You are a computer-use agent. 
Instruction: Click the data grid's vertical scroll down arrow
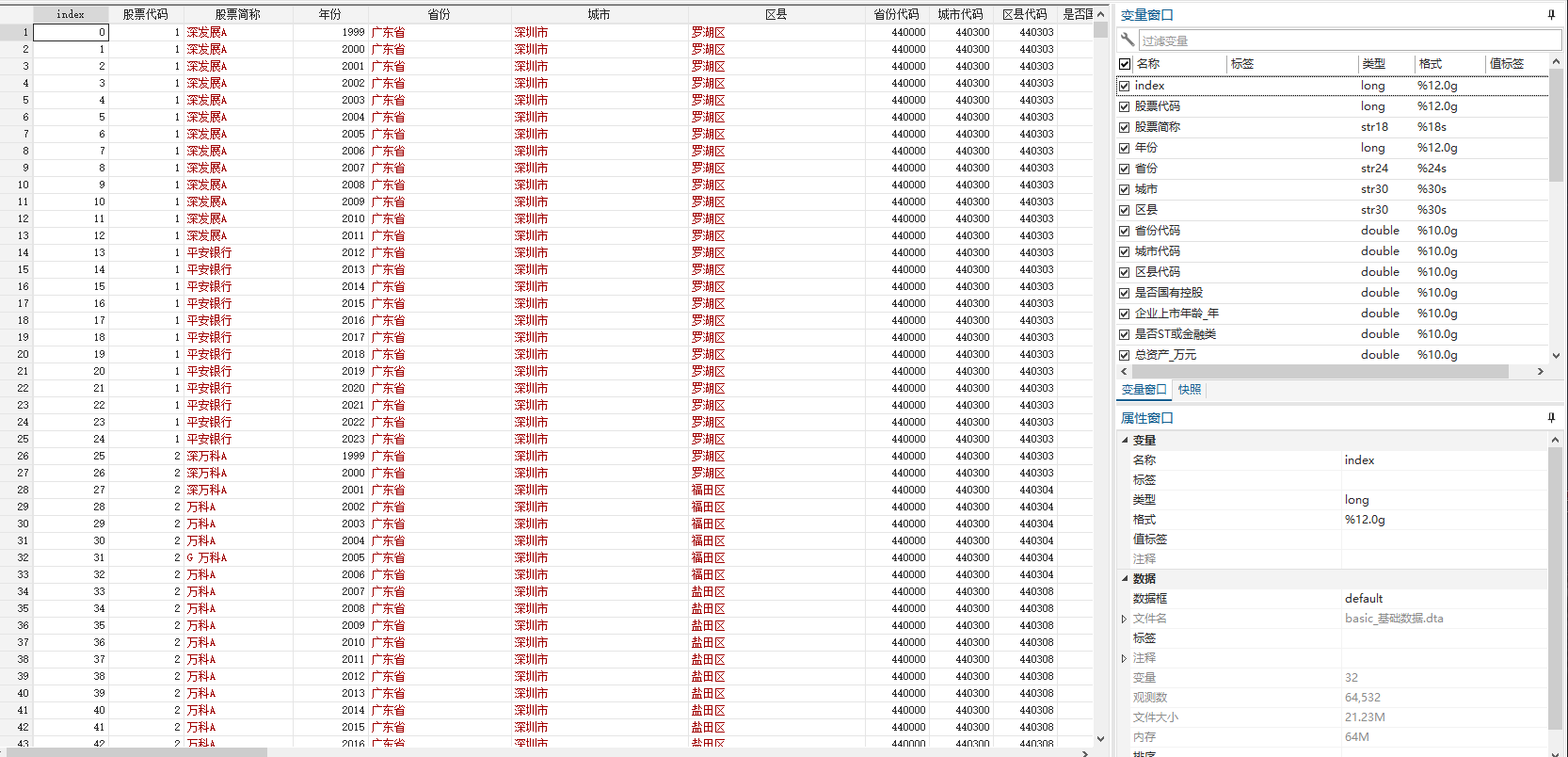1100,739
